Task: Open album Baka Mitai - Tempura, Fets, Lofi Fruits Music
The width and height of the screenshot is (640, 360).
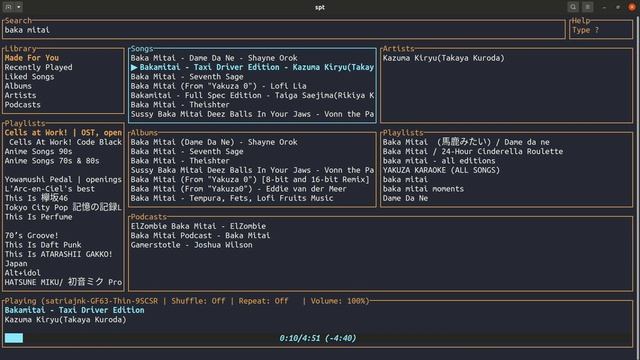Action: tap(232, 198)
